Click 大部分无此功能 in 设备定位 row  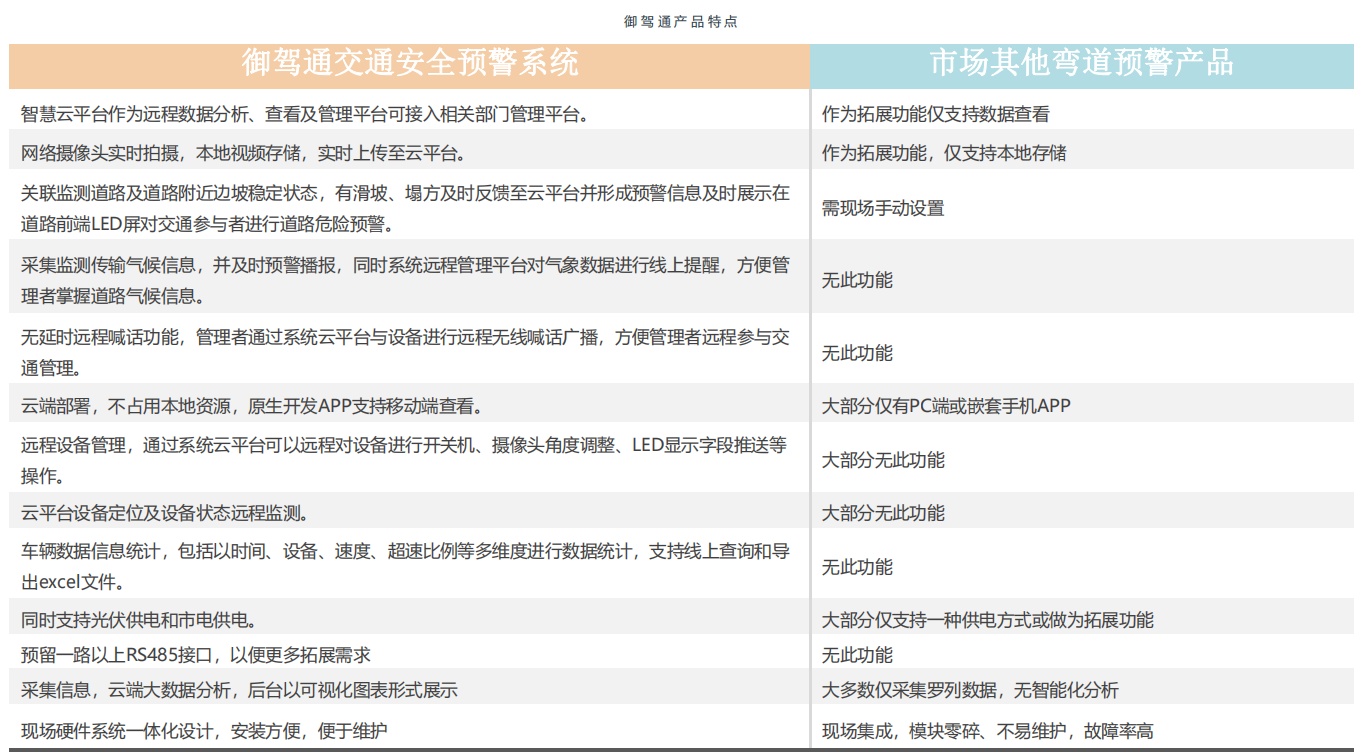click(x=883, y=513)
